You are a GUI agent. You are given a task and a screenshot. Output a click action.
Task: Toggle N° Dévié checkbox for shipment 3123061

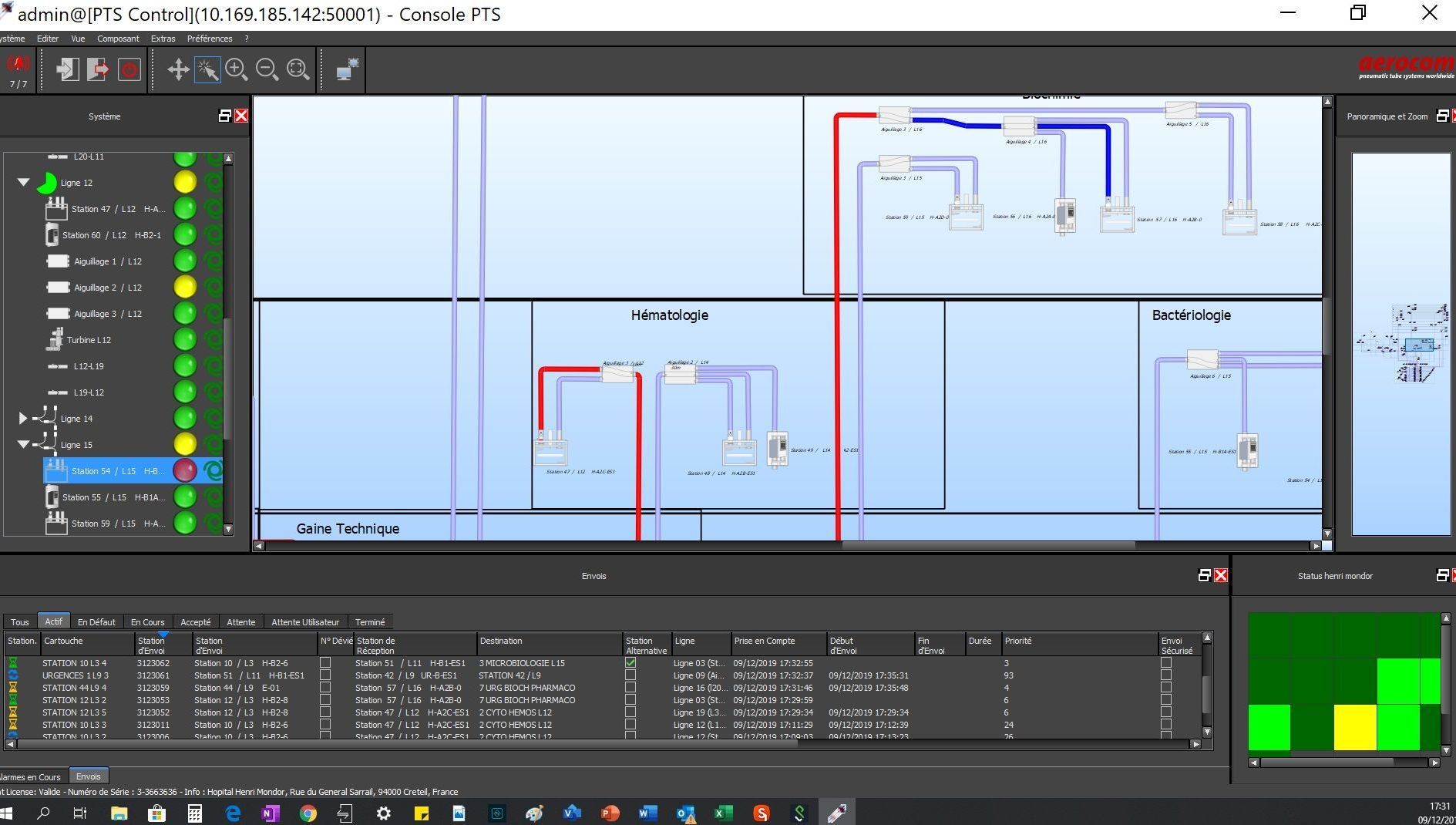click(325, 675)
